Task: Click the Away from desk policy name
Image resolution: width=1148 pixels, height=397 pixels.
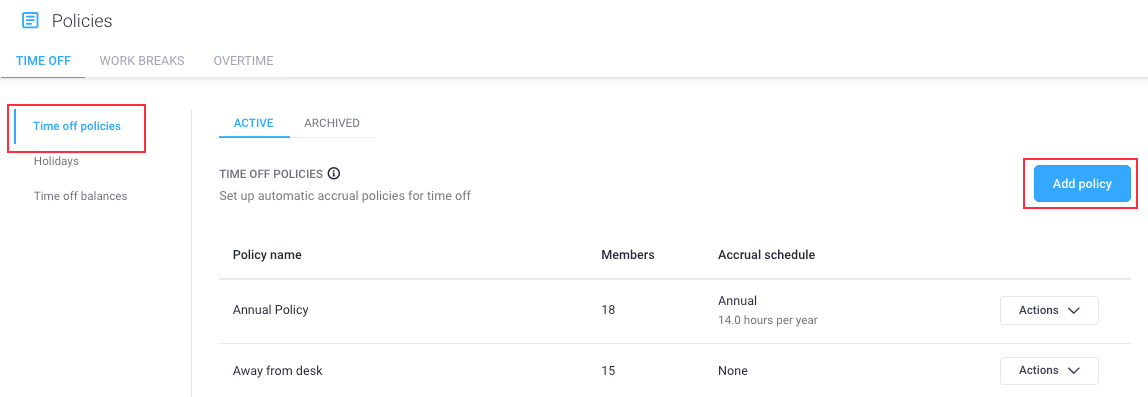Action: [277, 371]
